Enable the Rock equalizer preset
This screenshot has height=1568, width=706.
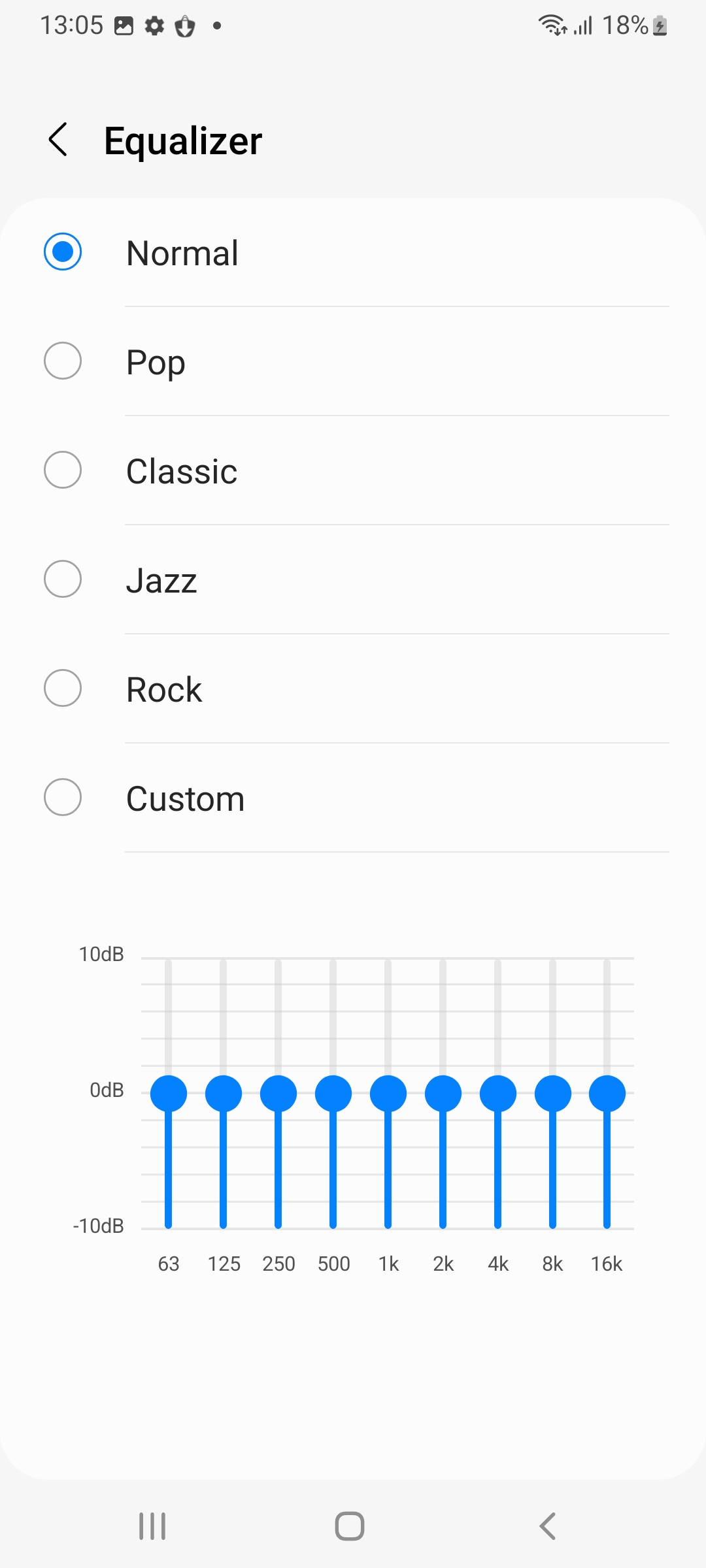tap(63, 688)
